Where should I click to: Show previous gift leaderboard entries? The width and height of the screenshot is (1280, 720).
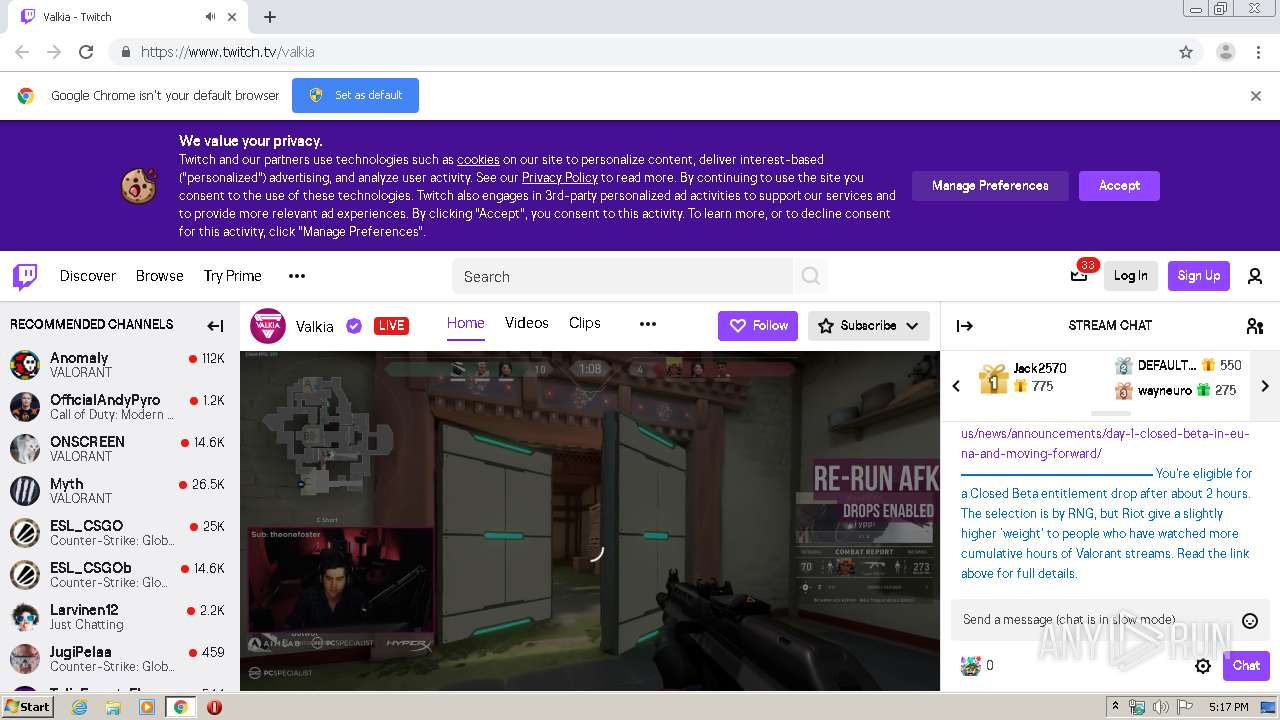[x=956, y=386]
